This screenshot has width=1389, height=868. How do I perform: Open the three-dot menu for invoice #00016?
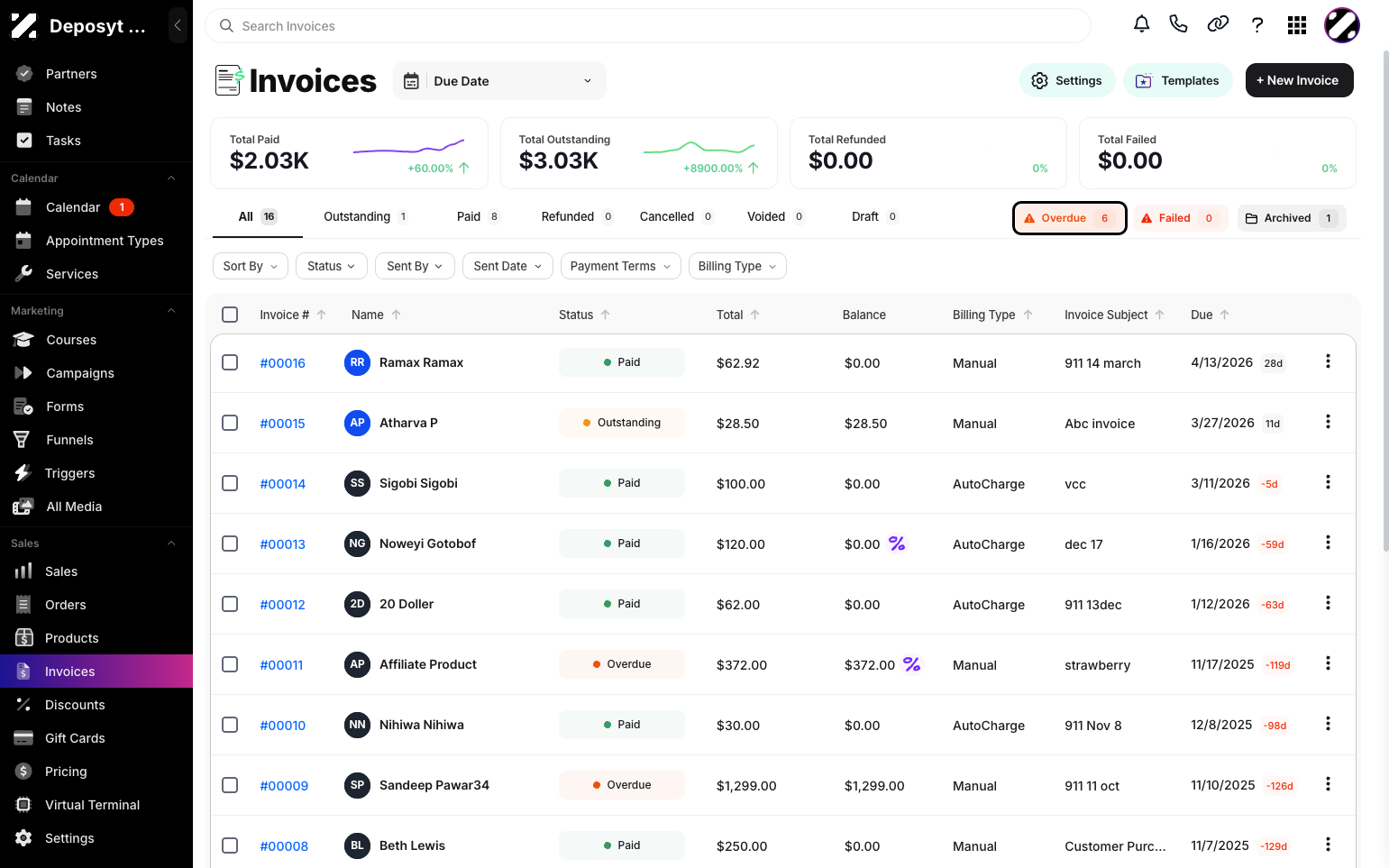pyautogui.click(x=1328, y=361)
